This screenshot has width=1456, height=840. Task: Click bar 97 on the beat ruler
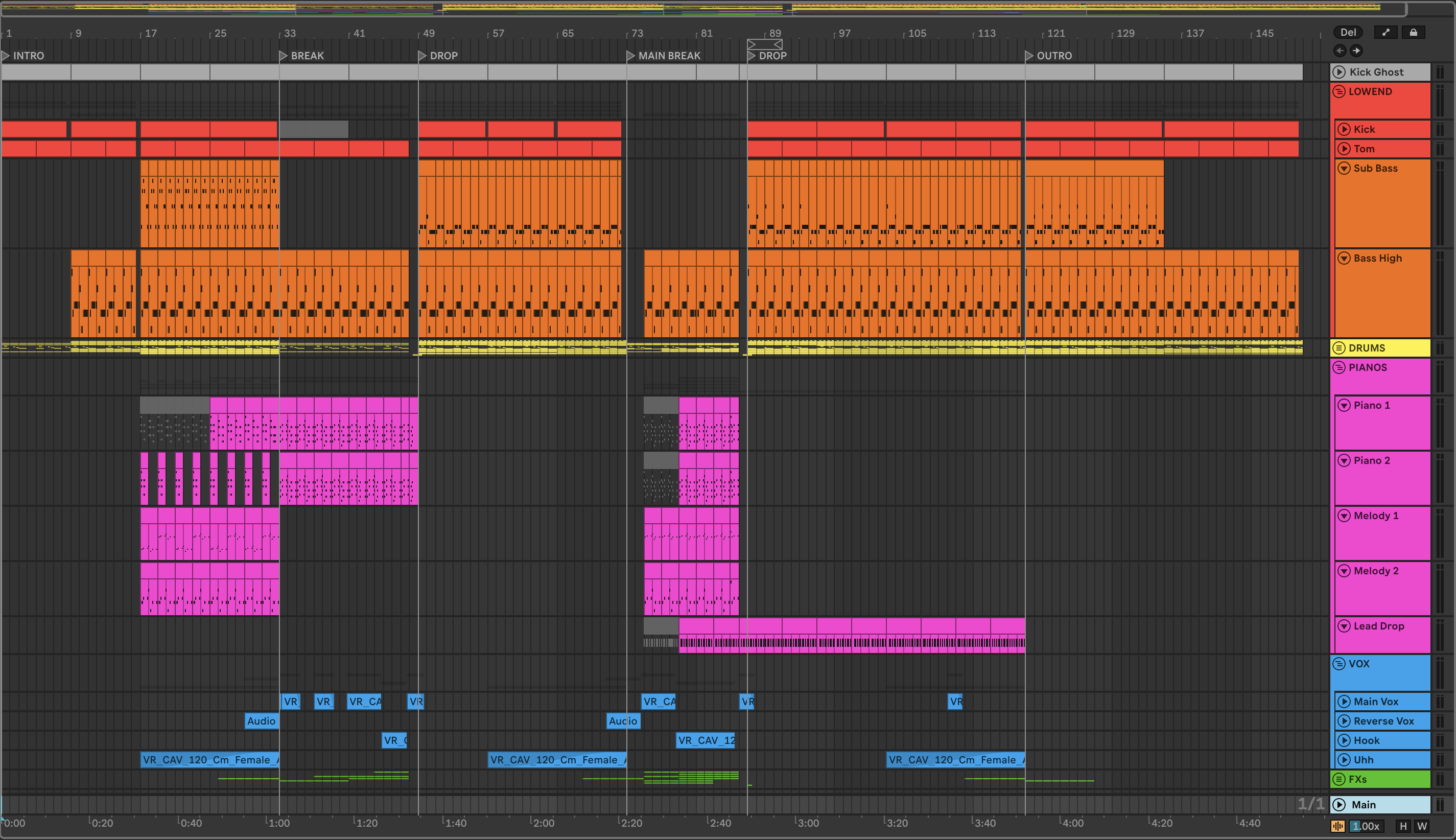point(844,33)
